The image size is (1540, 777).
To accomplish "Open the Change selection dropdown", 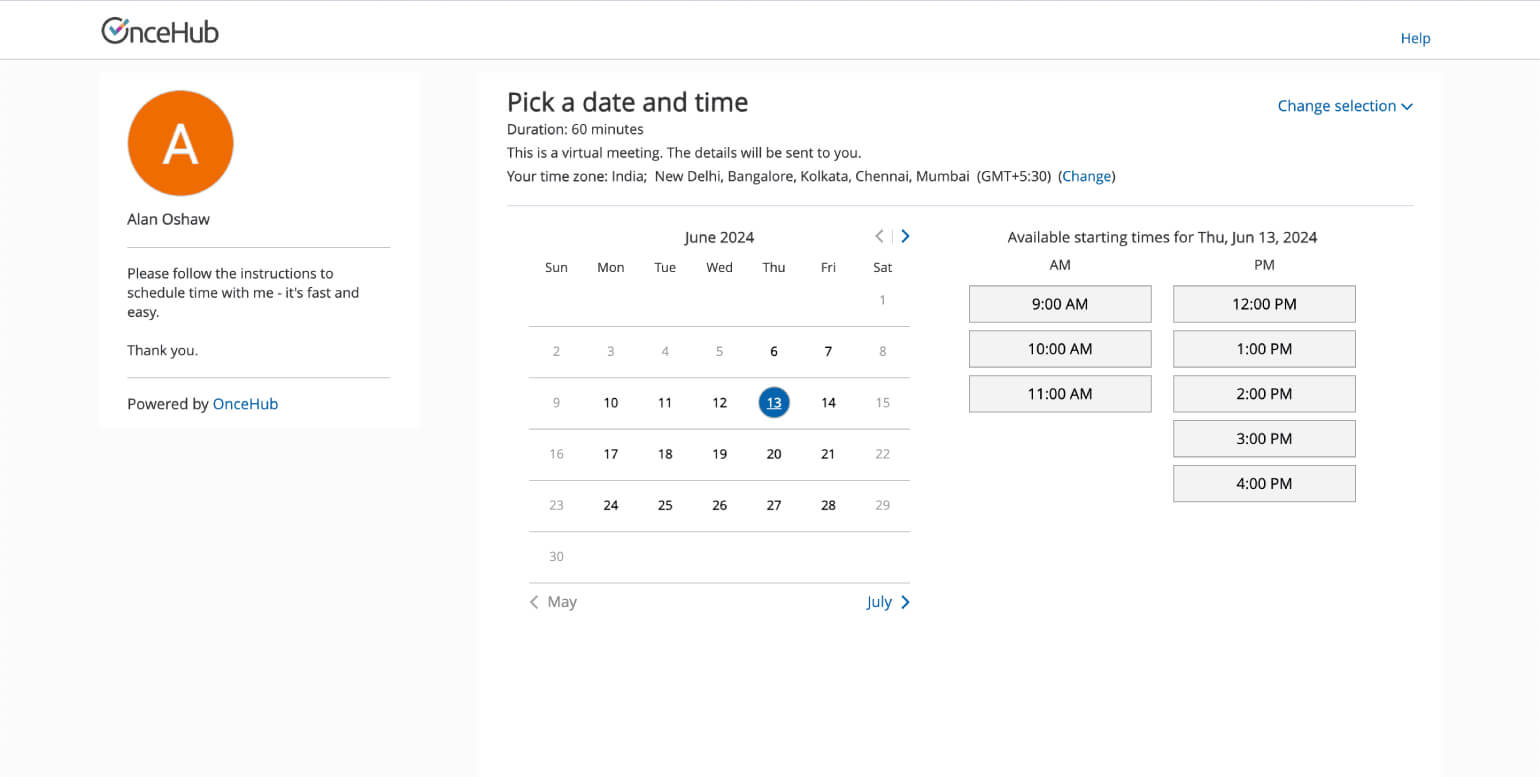I will coord(1344,105).
